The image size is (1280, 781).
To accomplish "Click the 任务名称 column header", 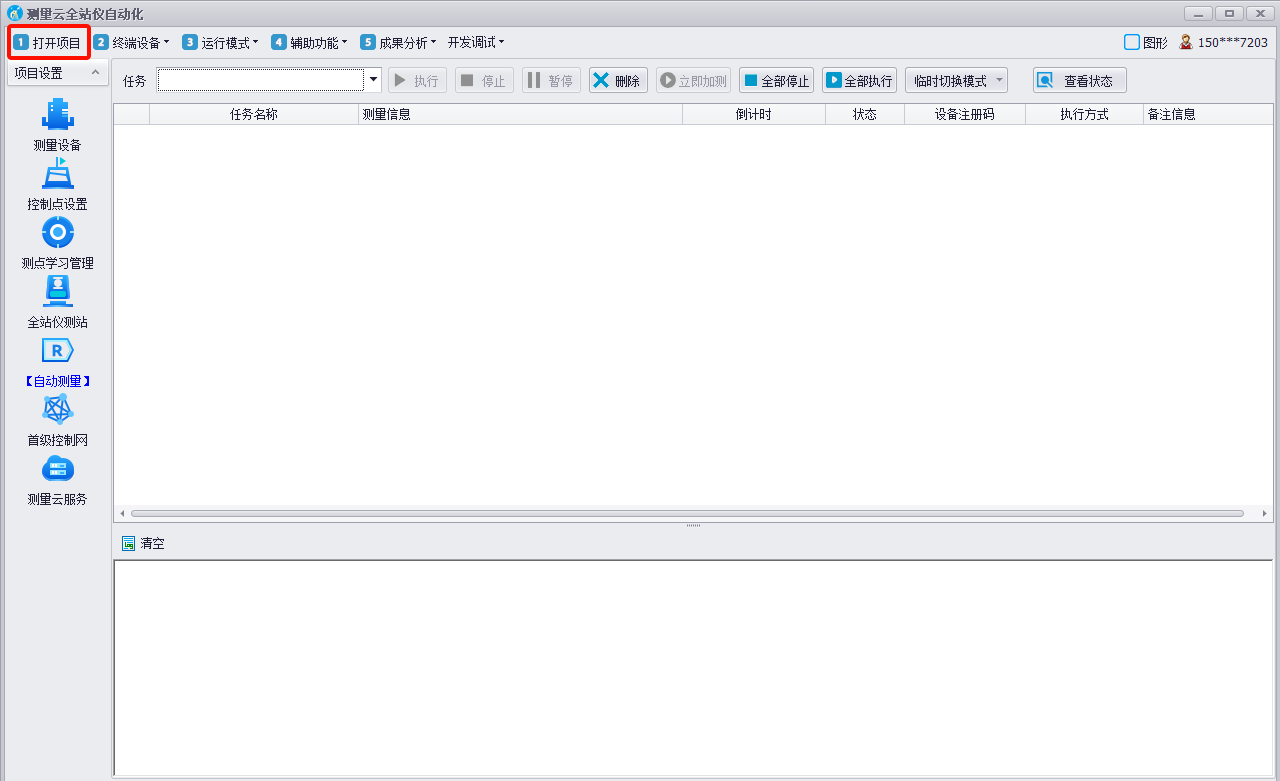I will 253,114.
